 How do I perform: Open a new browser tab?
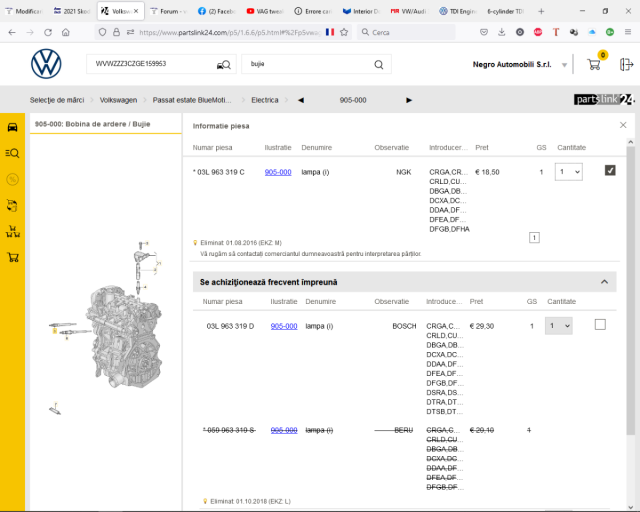[541, 11]
